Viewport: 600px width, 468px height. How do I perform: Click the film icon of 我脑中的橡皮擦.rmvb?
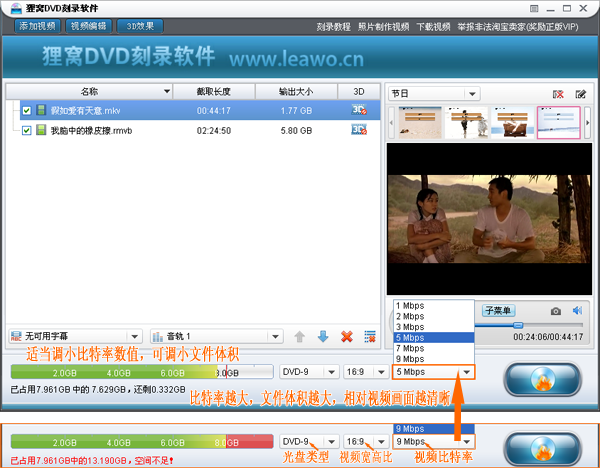coord(41,130)
